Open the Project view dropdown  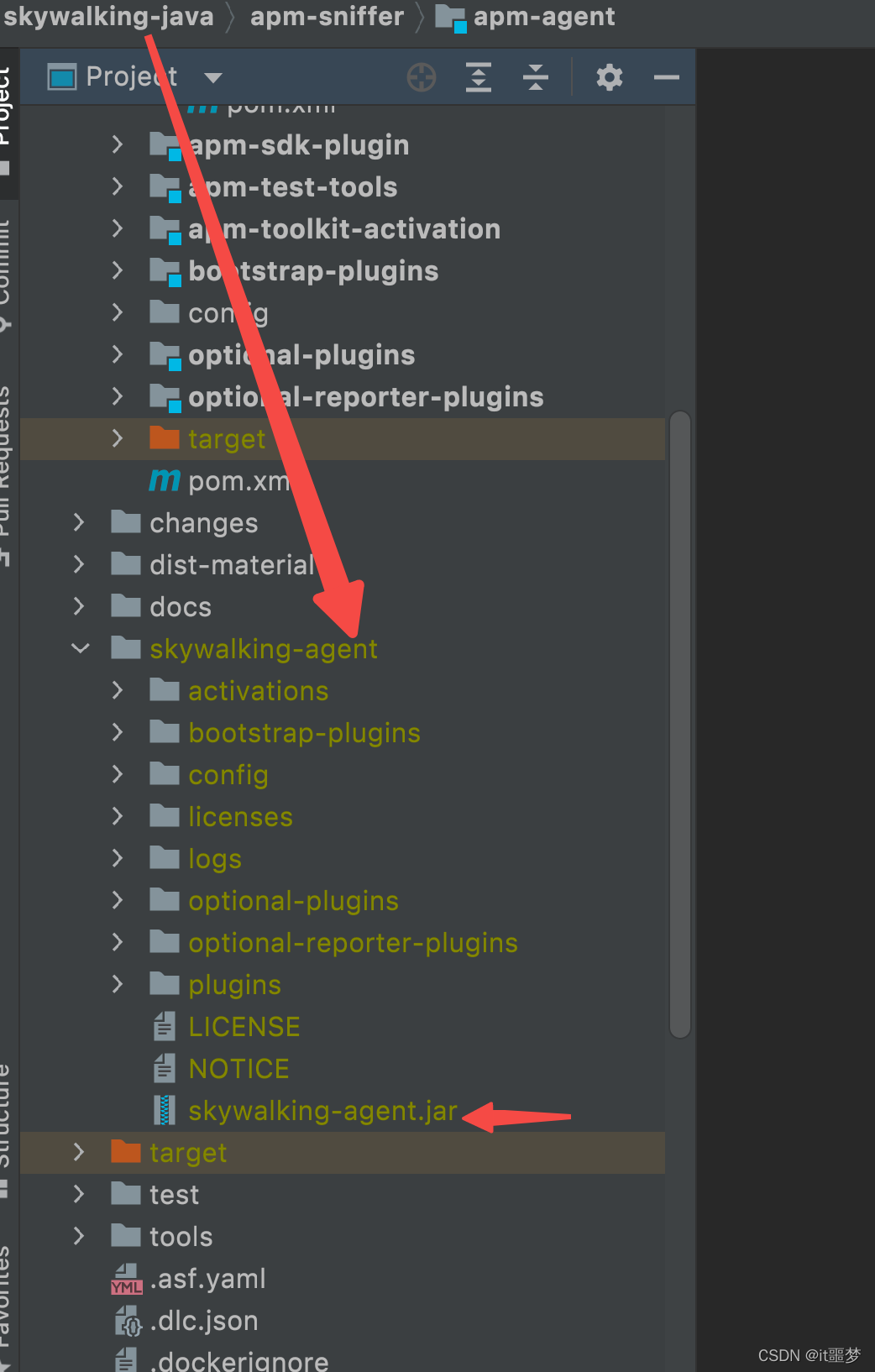213,78
